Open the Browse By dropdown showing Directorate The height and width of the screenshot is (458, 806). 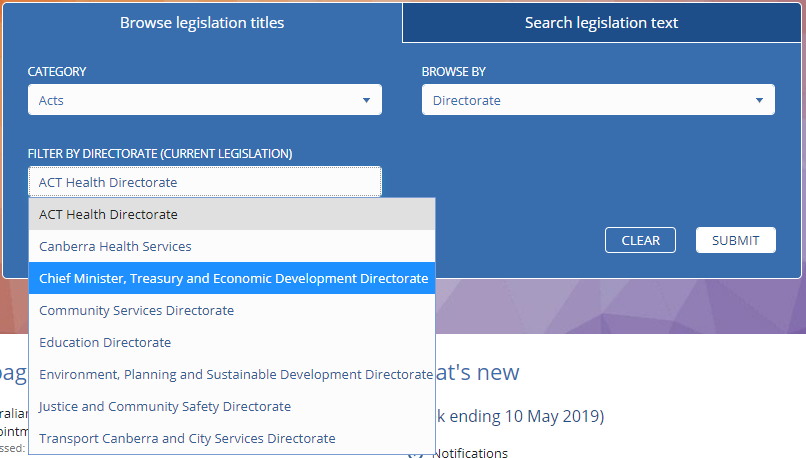coord(598,100)
